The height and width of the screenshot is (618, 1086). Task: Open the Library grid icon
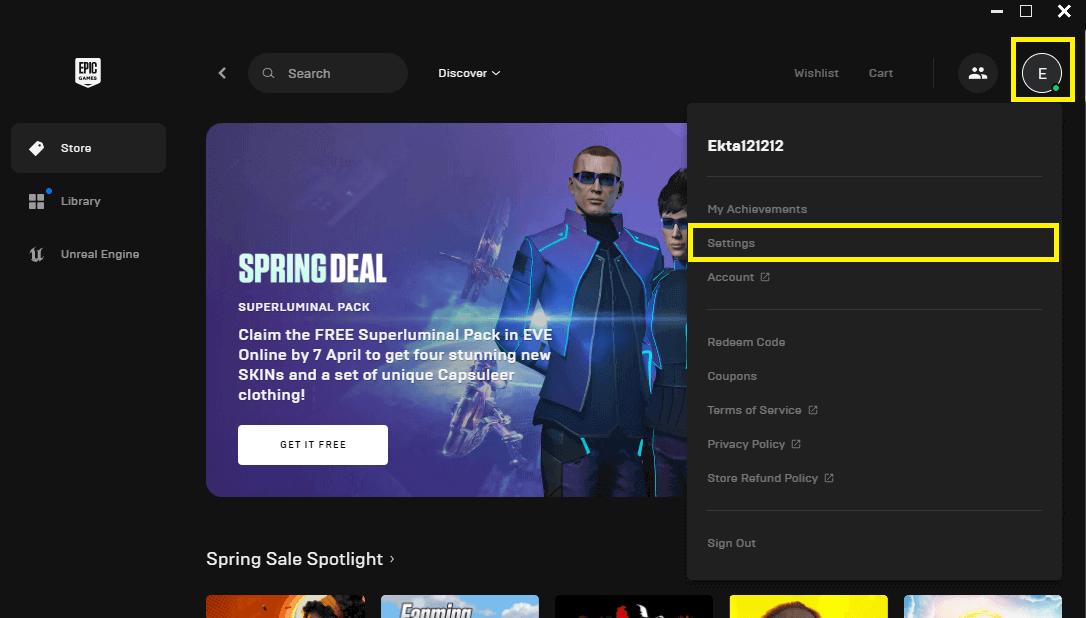click(x=37, y=201)
